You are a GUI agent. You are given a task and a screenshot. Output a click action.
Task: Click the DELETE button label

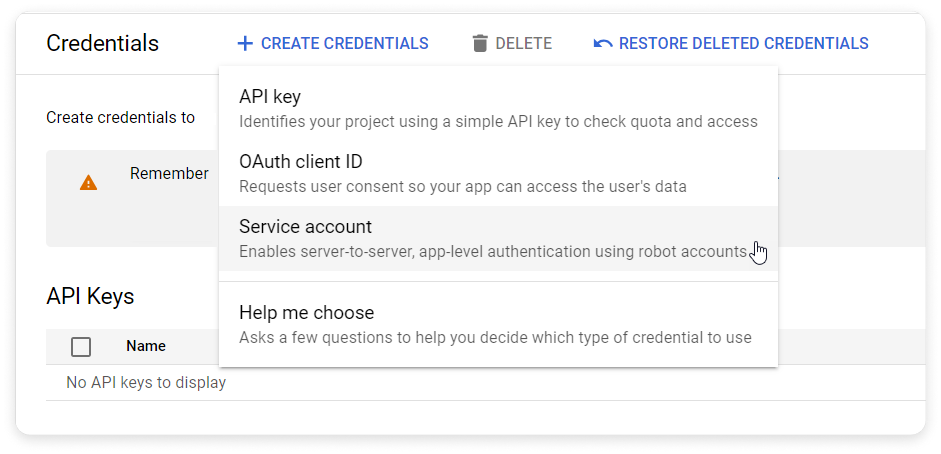[x=523, y=43]
